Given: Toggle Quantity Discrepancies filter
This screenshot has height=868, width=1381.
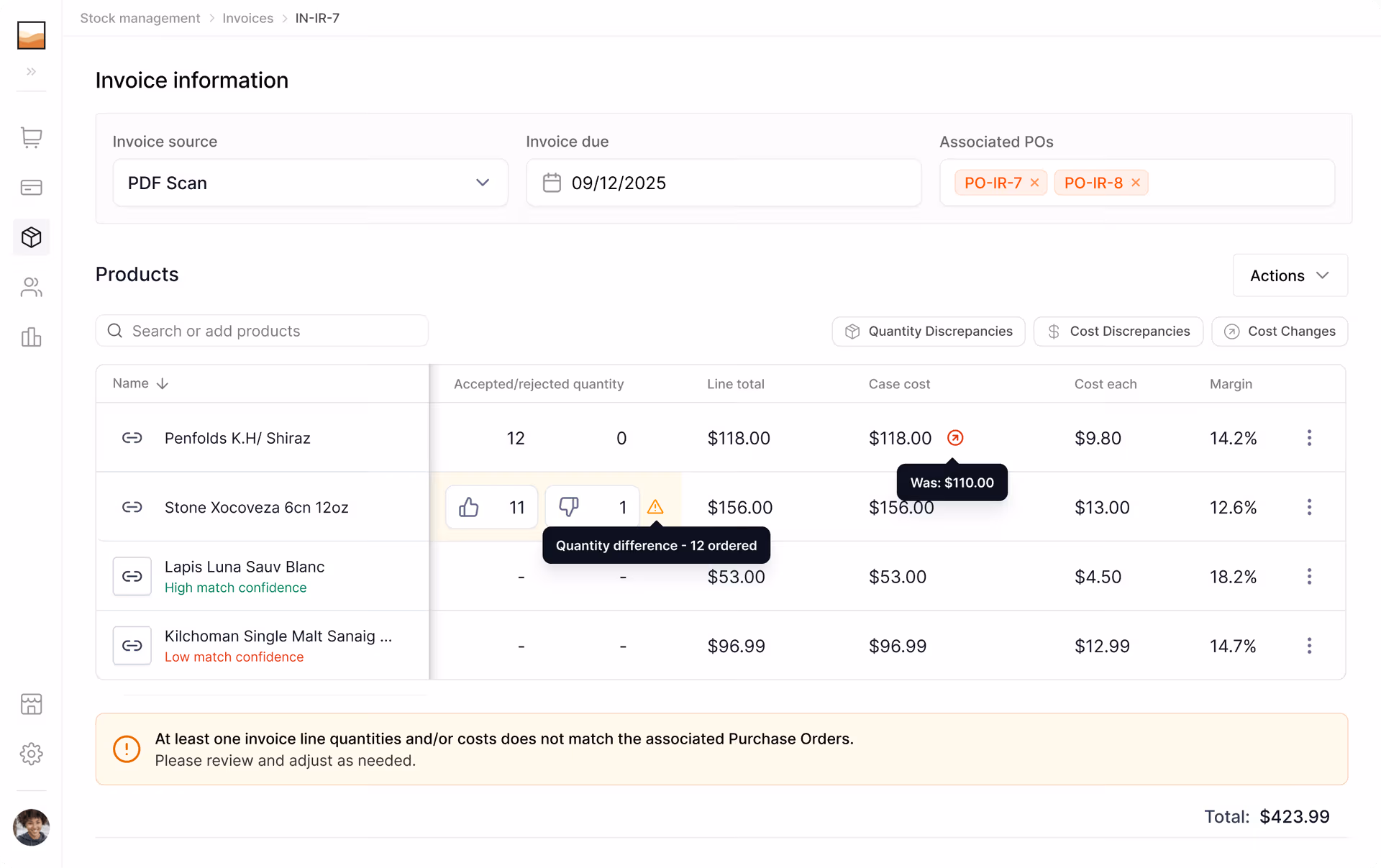Looking at the screenshot, I should (928, 332).
